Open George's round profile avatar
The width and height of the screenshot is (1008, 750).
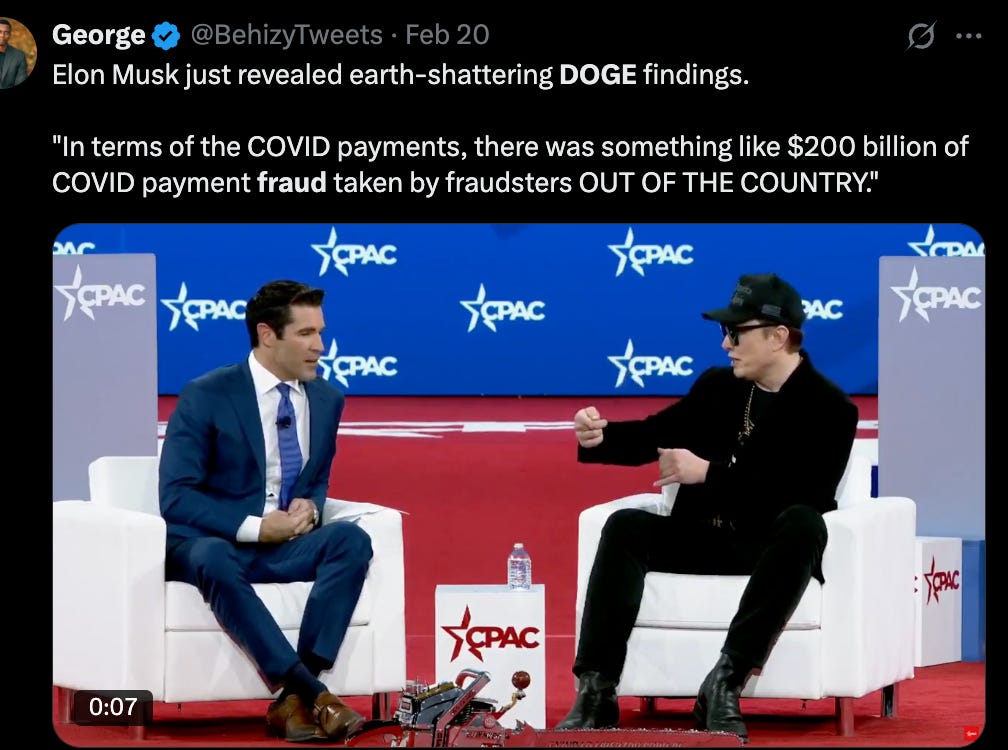click(16, 53)
